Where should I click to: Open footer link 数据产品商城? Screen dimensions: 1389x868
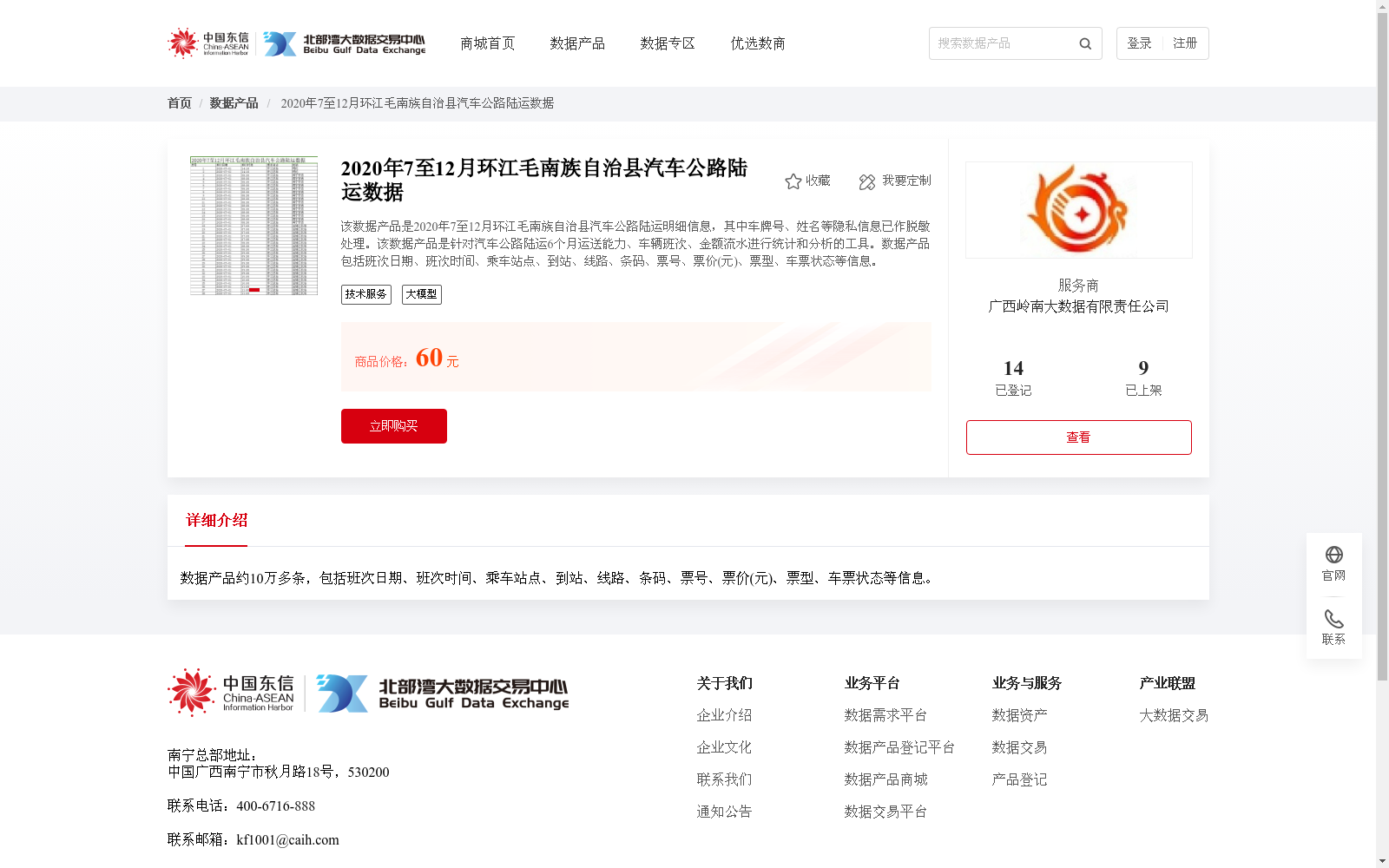[885, 779]
